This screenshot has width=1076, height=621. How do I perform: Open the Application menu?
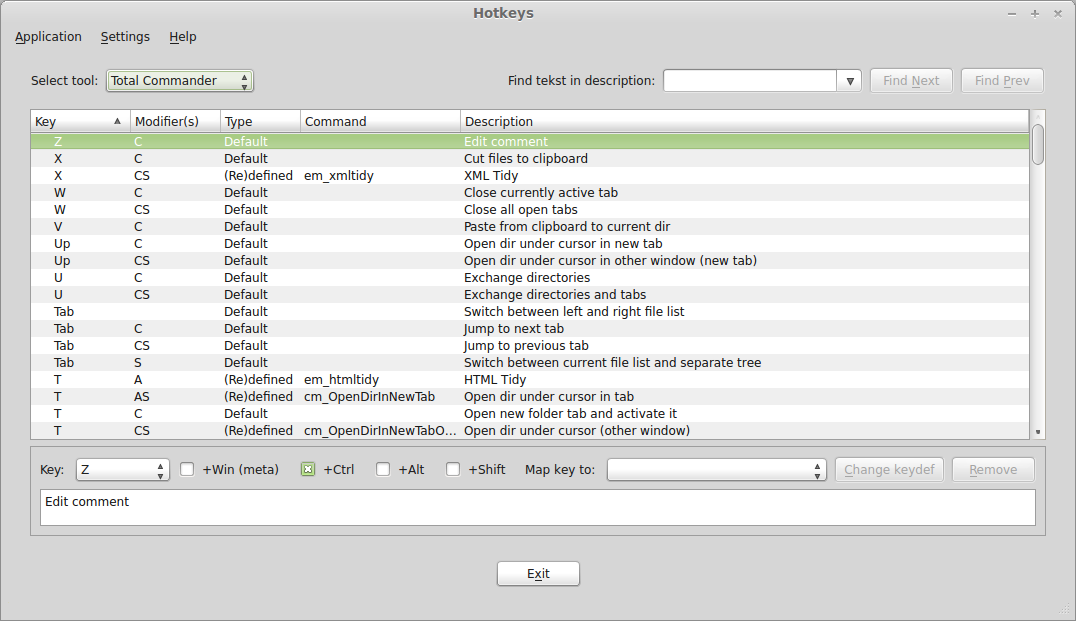tap(48, 37)
